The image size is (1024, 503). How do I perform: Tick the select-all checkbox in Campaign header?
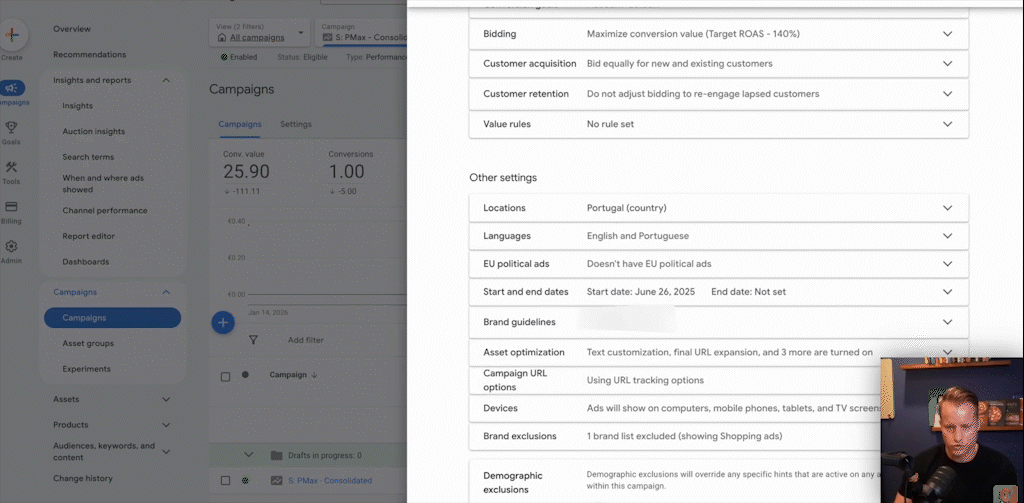click(225, 376)
